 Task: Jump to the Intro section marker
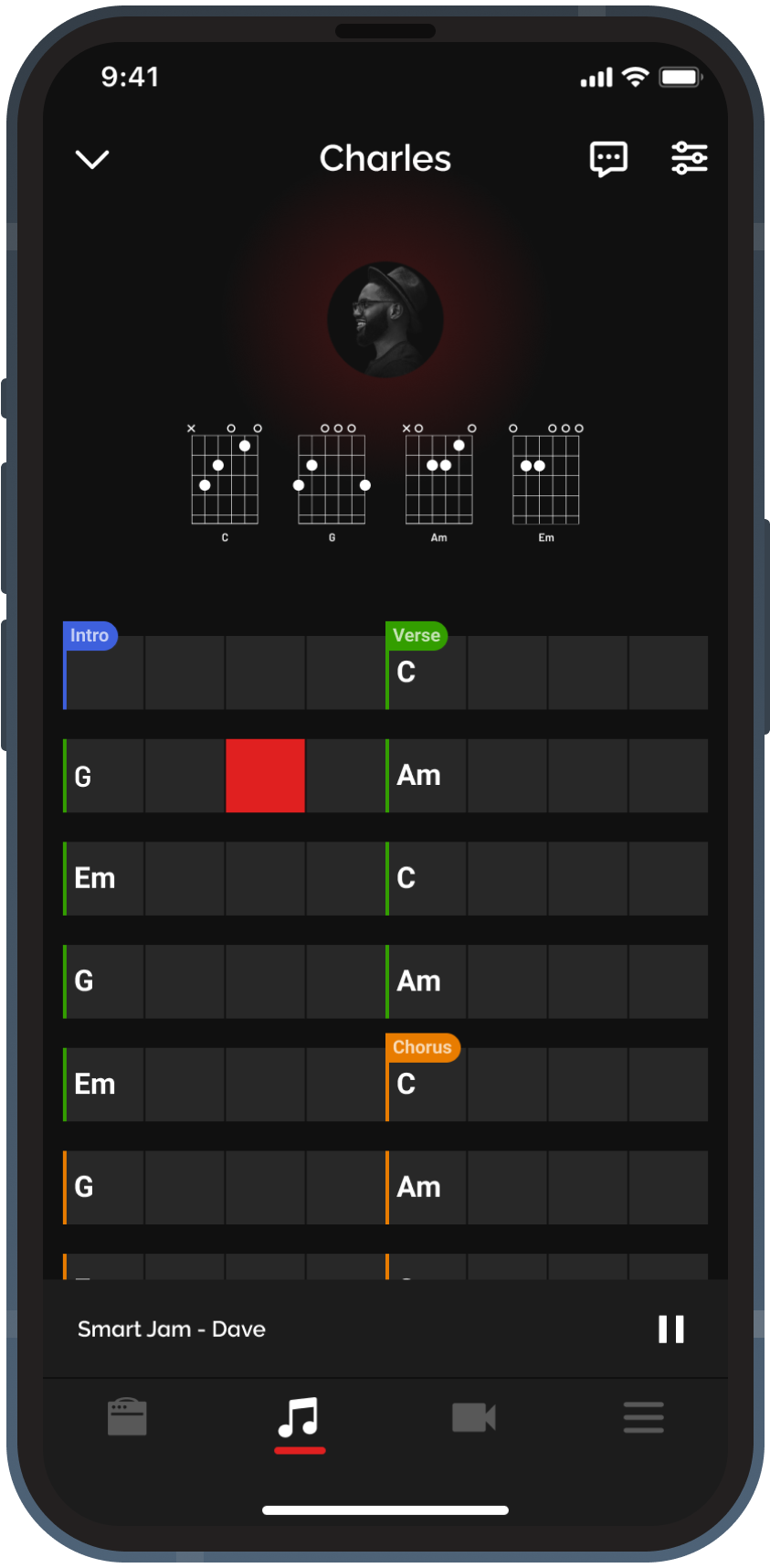(90, 635)
